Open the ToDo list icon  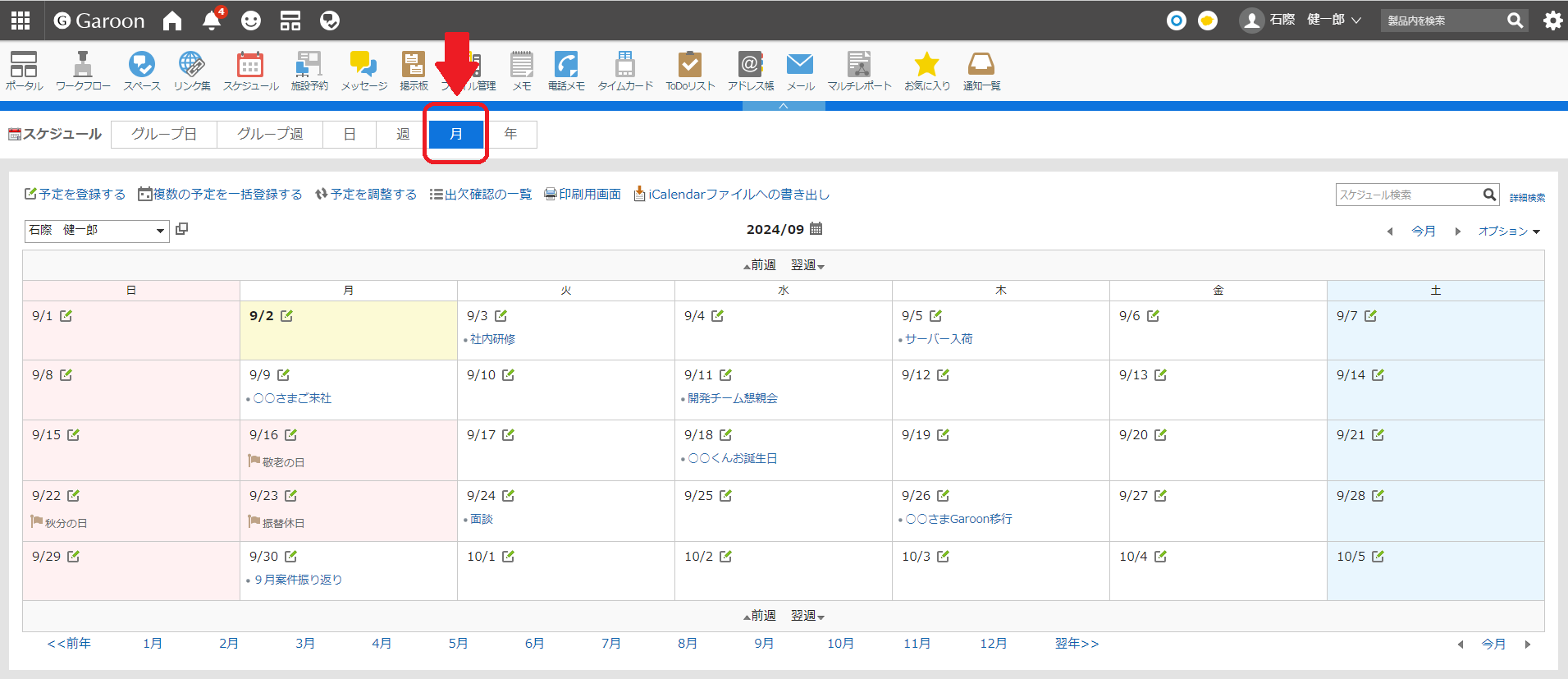click(690, 71)
